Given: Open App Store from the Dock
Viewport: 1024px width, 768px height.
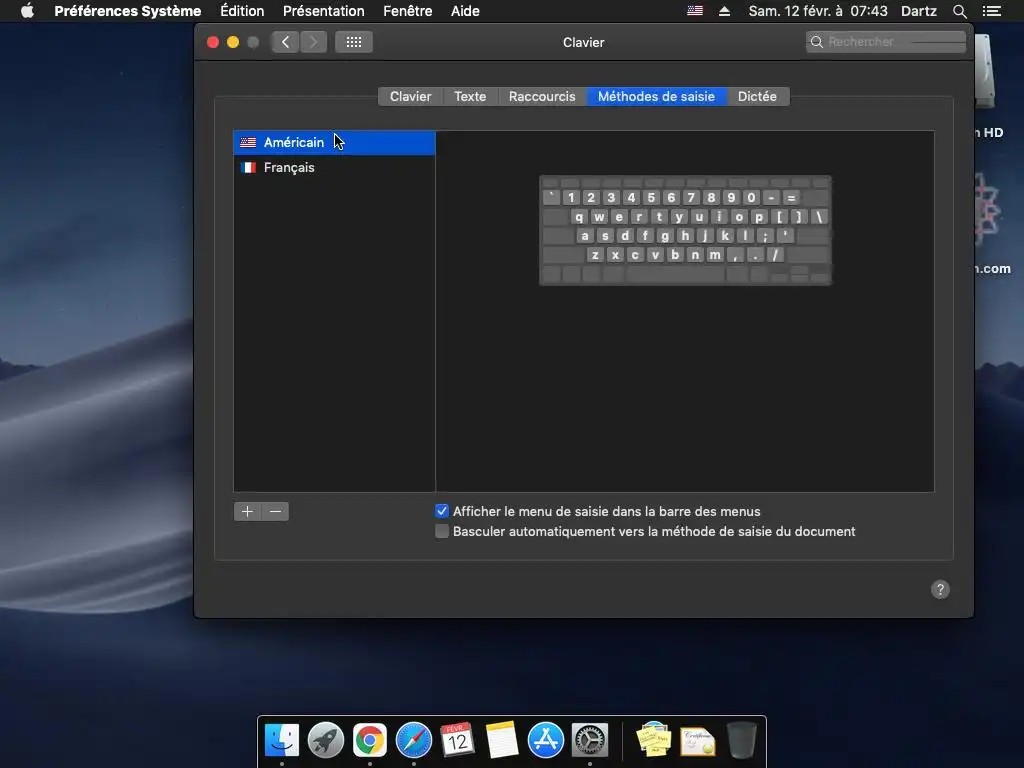Looking at the screenshot, I should [x=545, y=740].
